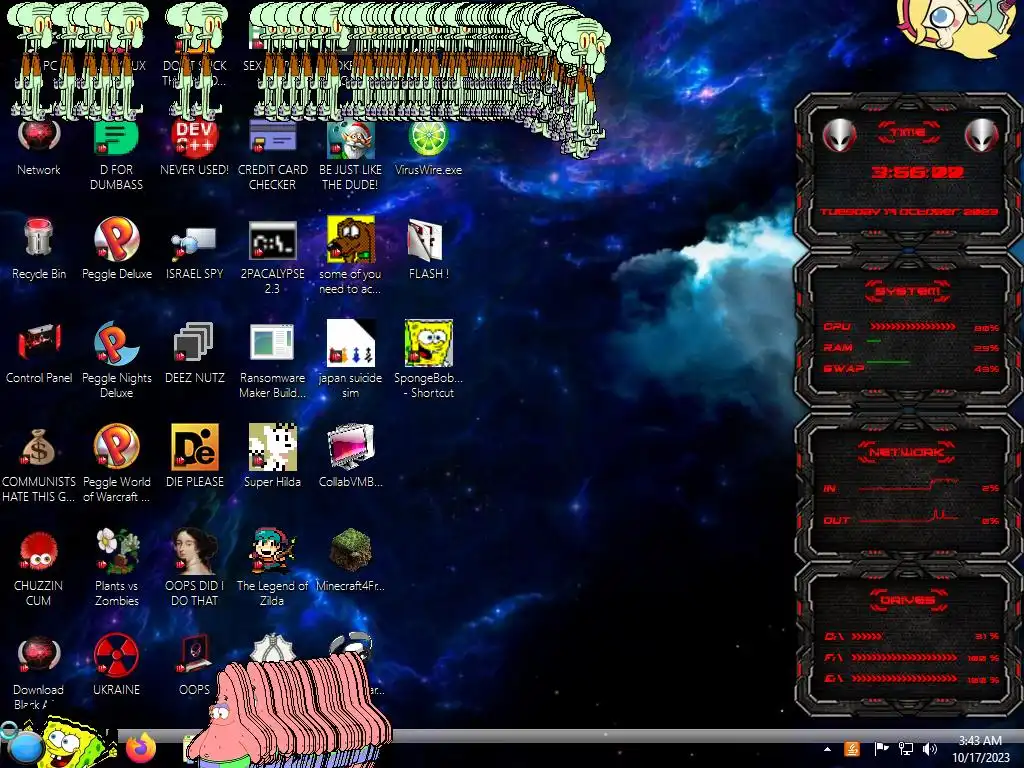This screenshot has height=768, width=1024.
Task: Open the 2PACALYPSE 2.3 console shortcut
Action: 272,257
